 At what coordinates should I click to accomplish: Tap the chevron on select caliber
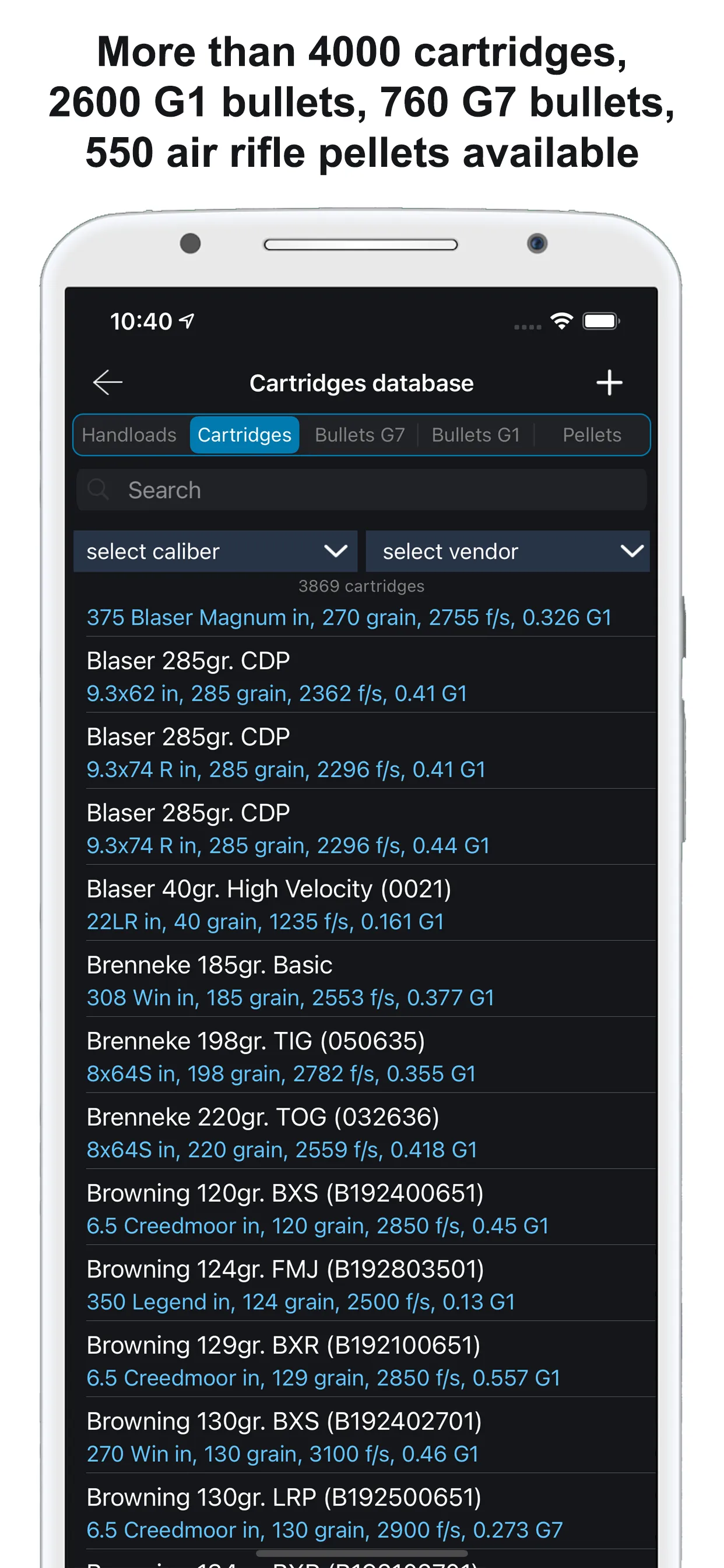335,551
